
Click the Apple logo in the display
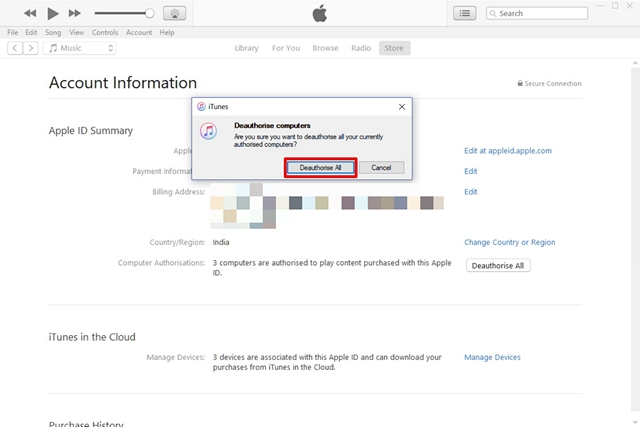point(320,13)
